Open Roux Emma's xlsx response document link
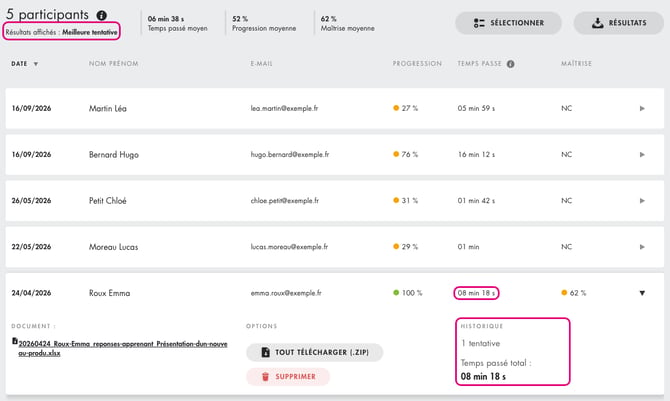The image size is (670, 401). [x=123, y=348]
